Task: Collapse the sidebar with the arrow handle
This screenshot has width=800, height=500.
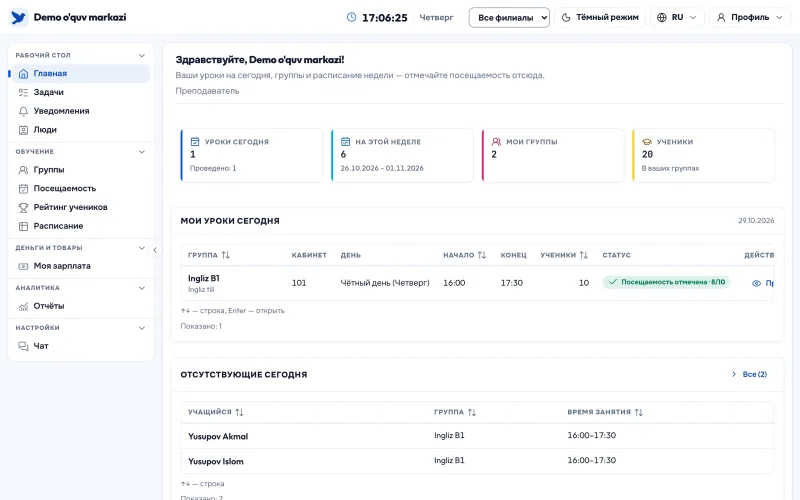Action: [155, 250]
